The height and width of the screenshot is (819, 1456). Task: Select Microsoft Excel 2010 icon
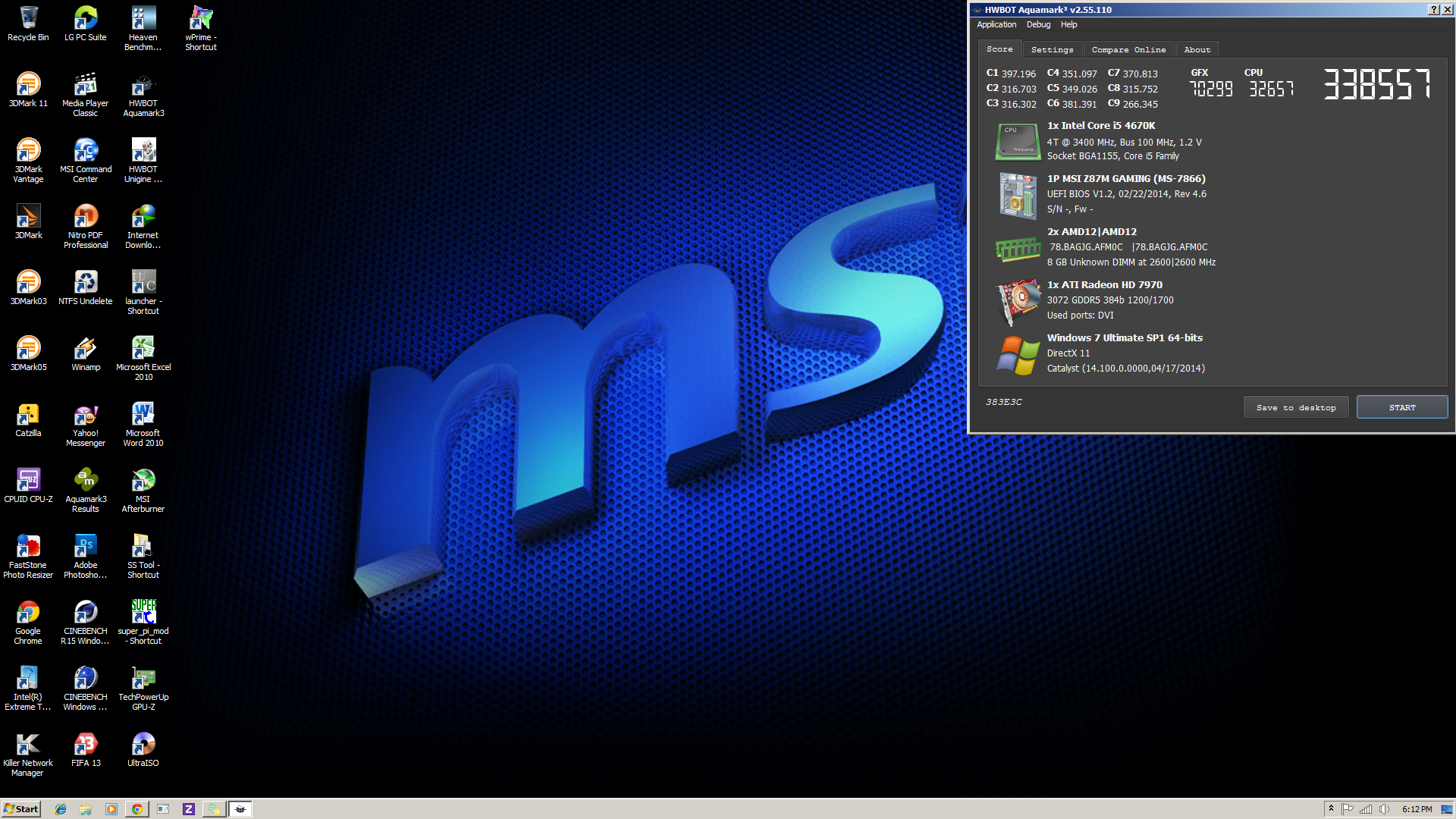143,359
